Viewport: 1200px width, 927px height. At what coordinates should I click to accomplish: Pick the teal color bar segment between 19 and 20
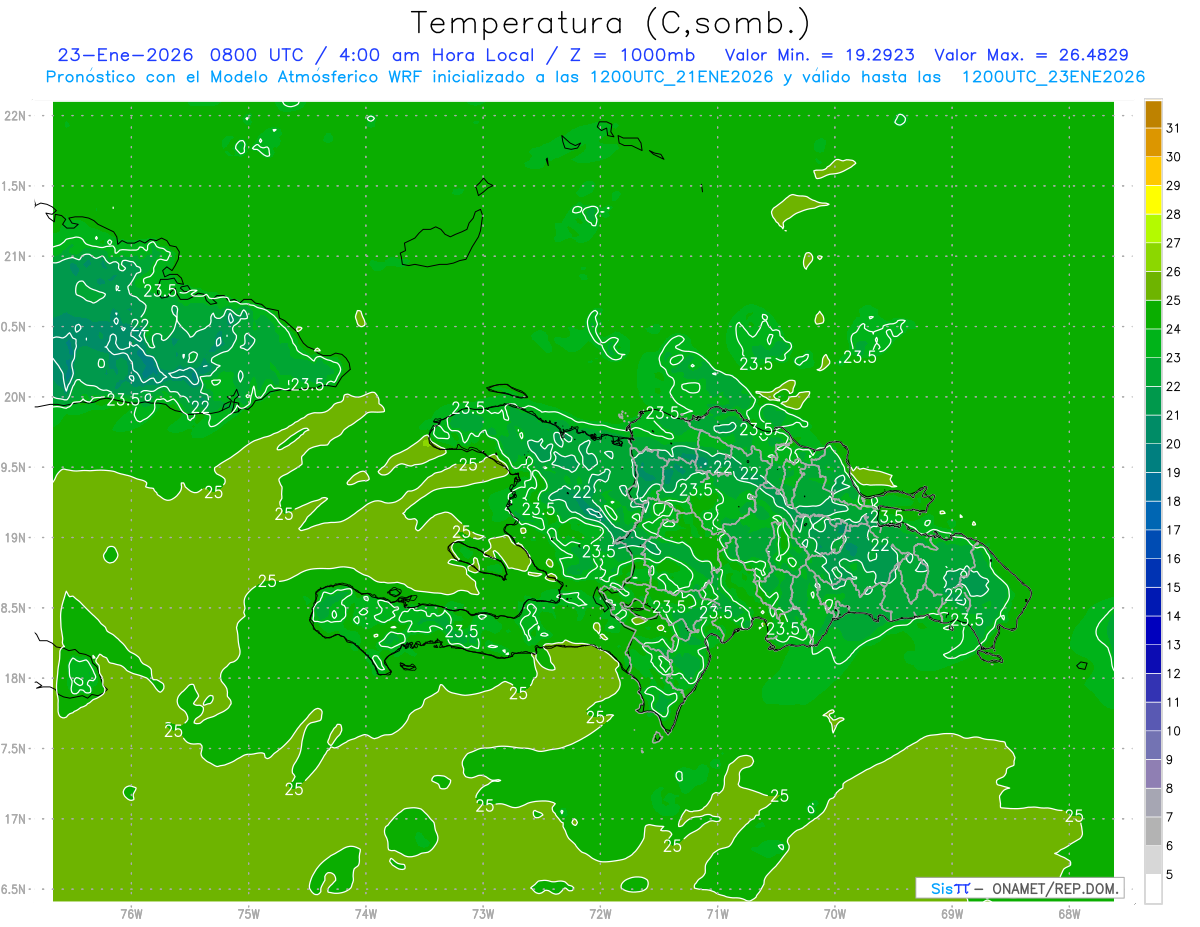point(1153,458)
